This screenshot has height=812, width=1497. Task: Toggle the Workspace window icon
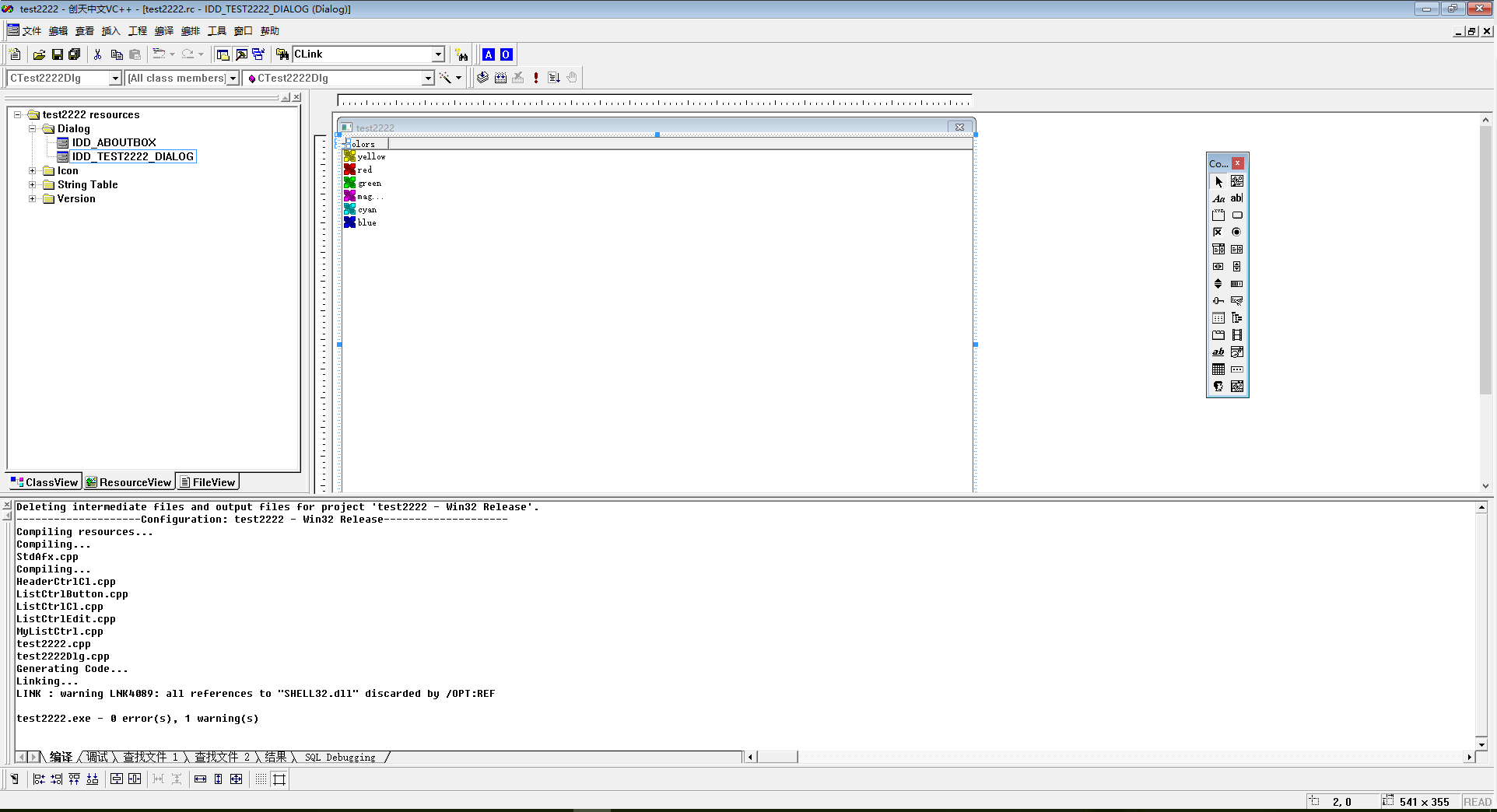point(223,54)
